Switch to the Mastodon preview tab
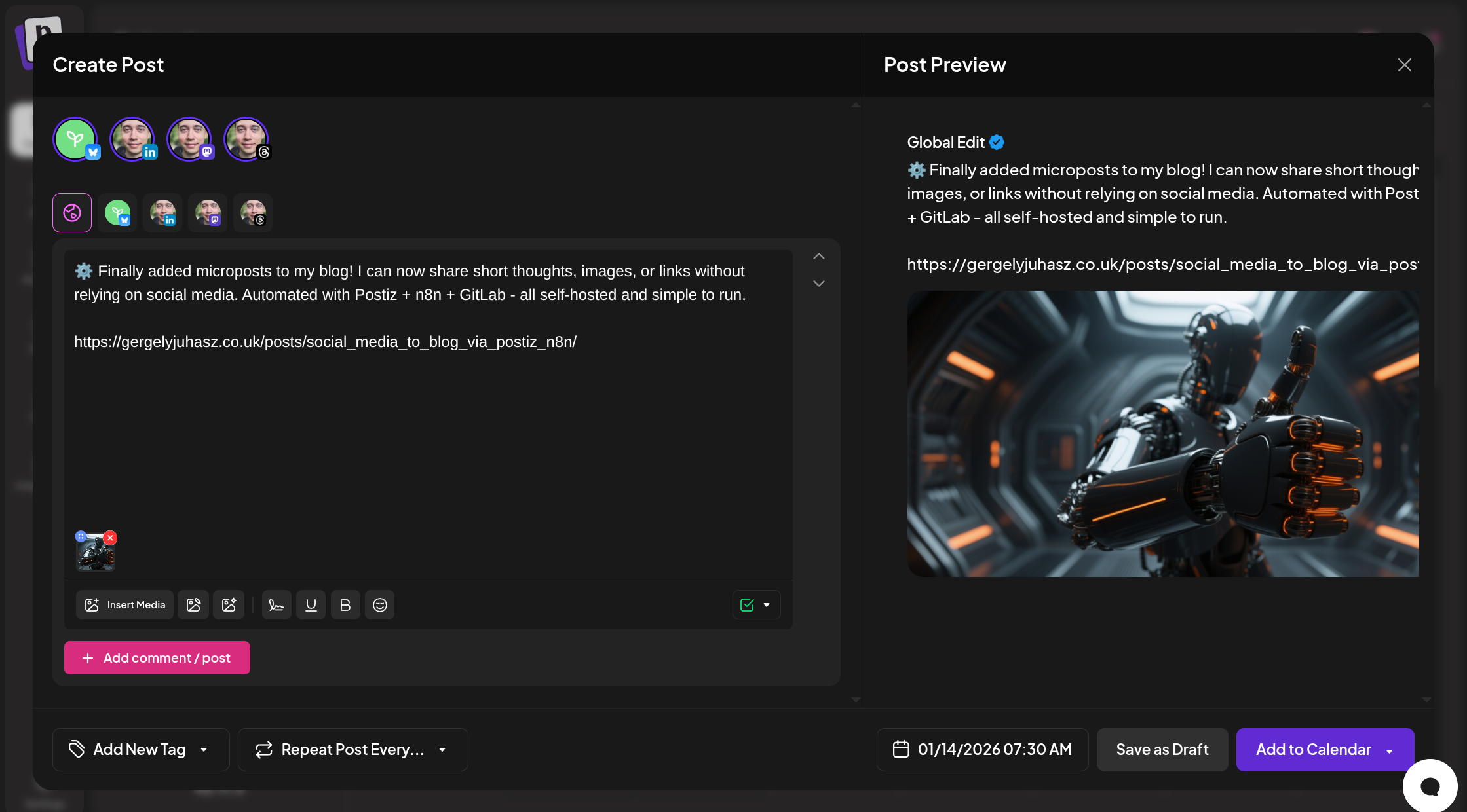The height and width of the screenshot is (812, 1467). [208, 213]
